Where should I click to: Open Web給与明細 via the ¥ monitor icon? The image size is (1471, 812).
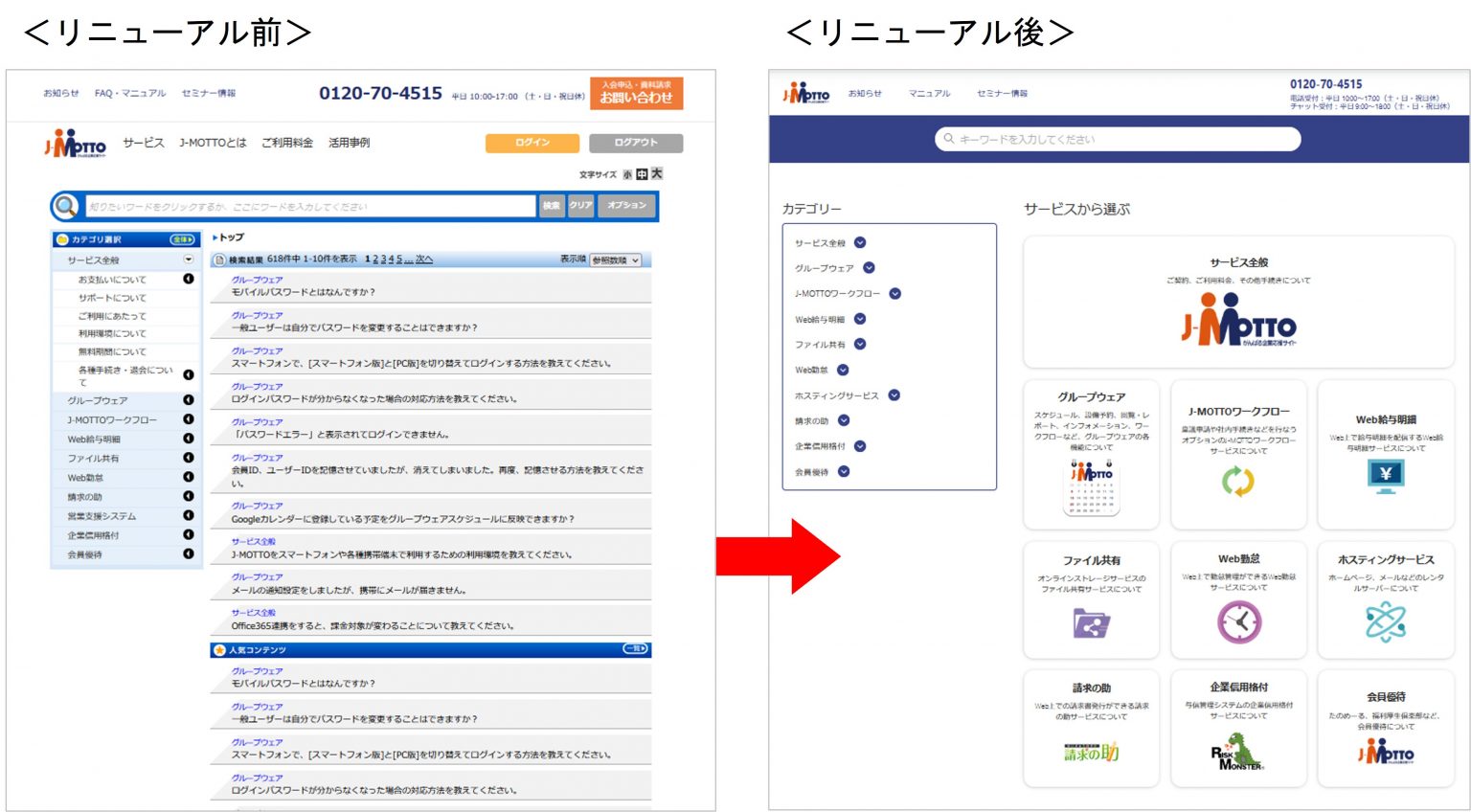pos(1385,473)
